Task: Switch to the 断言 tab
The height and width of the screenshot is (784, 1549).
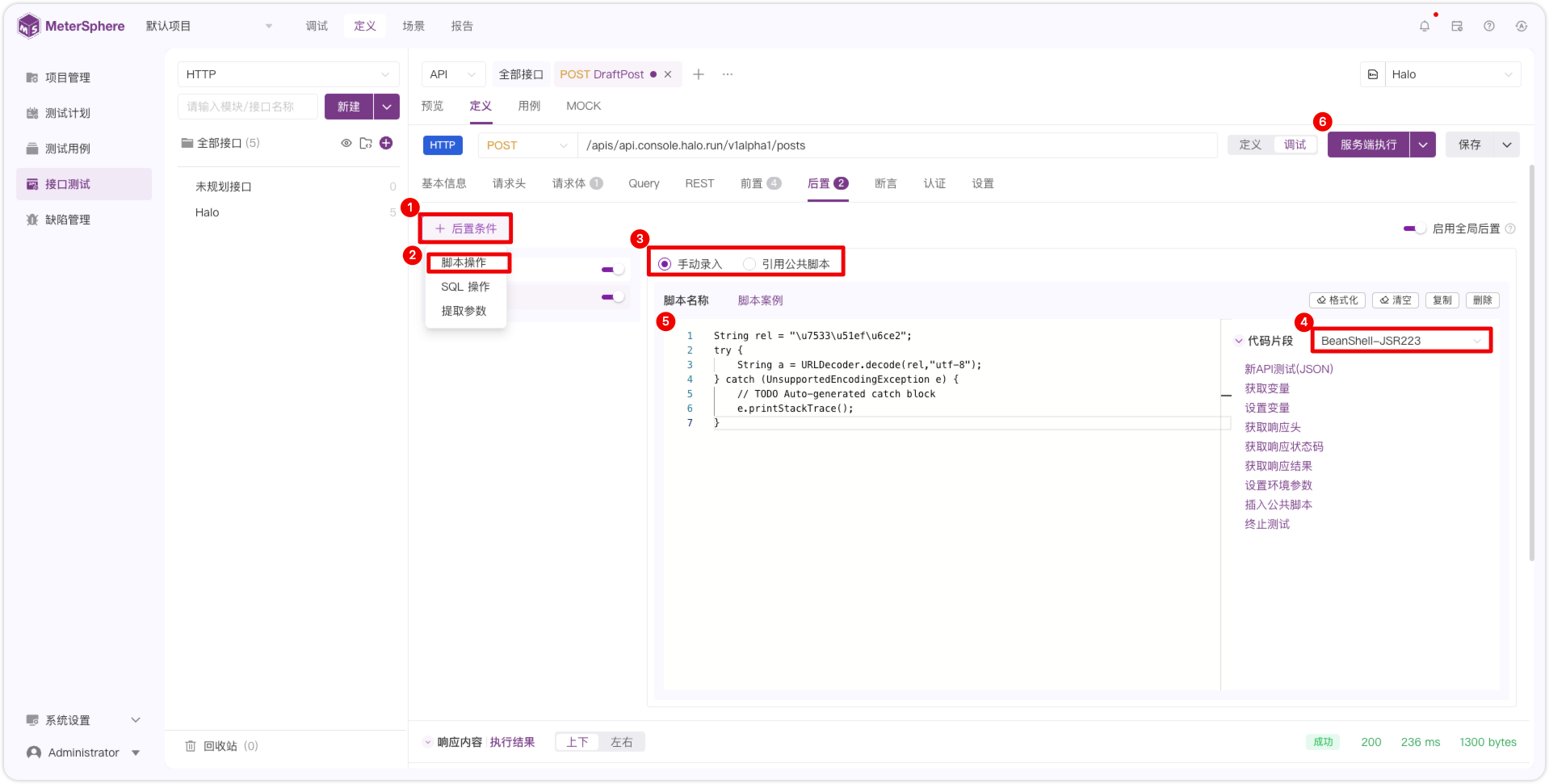Action: coord(886,183)
